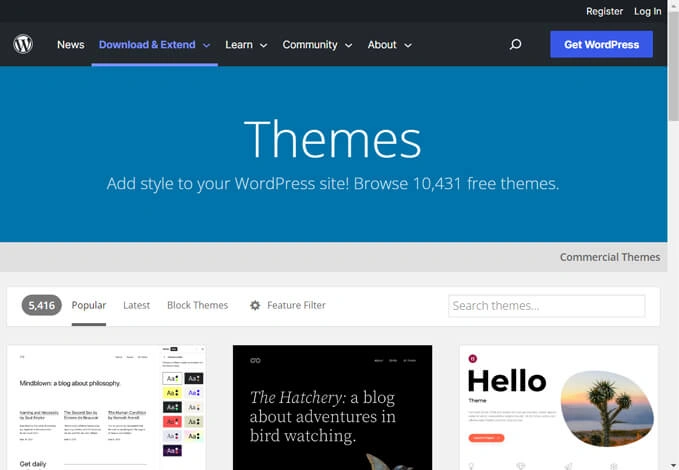Open the Feature Filter option

[x=288, y=305]
